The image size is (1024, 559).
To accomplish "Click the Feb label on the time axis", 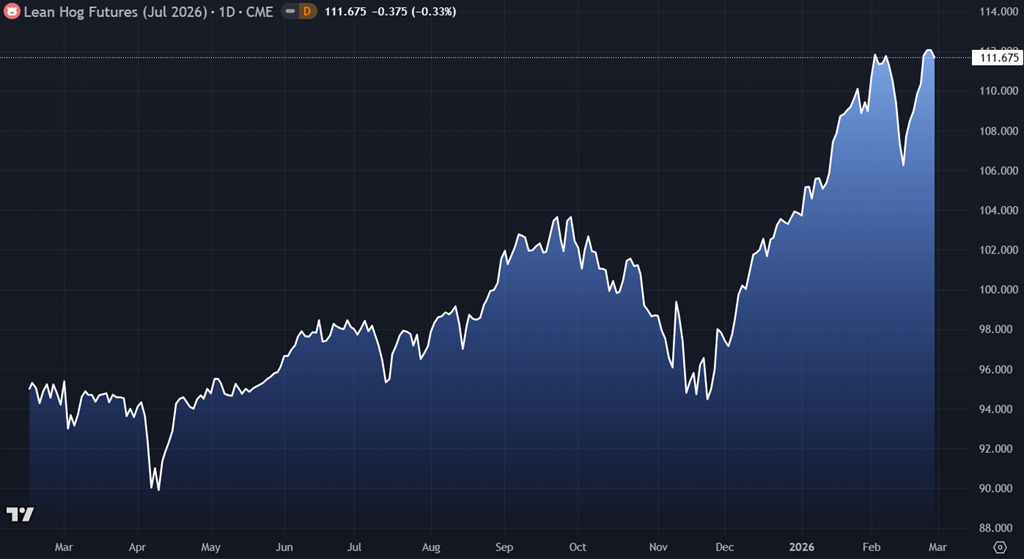I will point(870,547).
